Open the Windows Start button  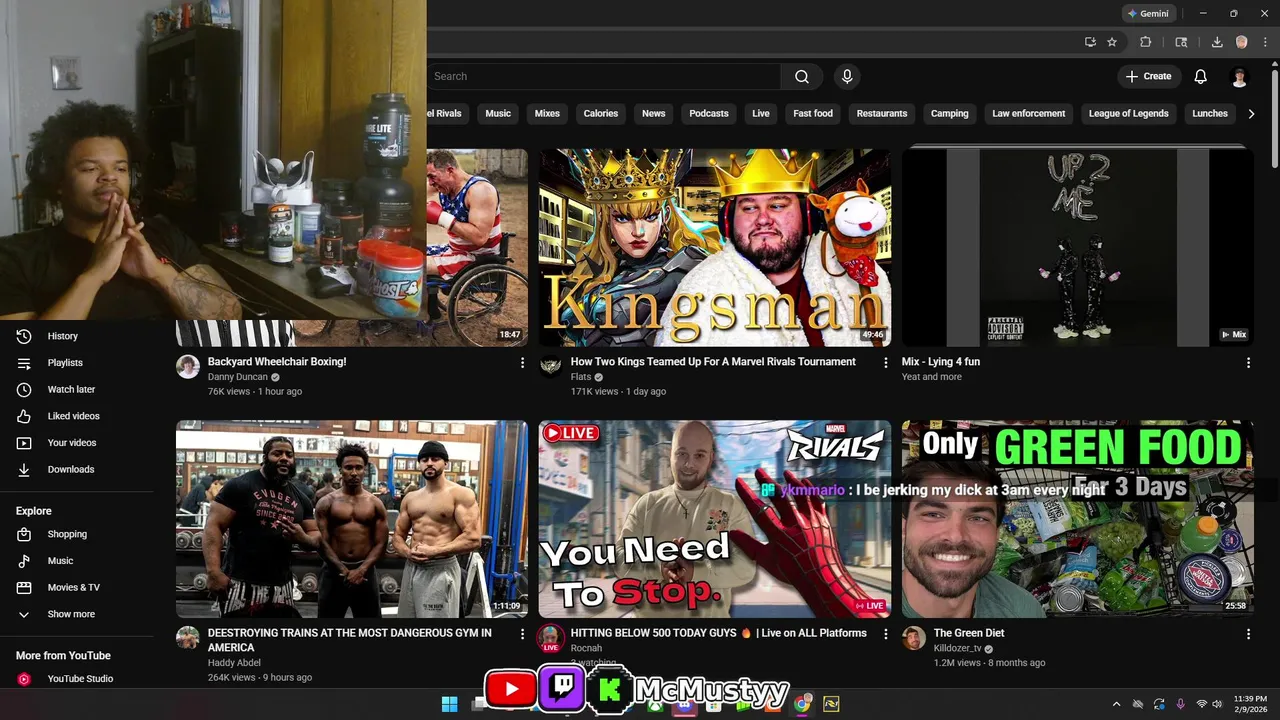click(450, 704)
